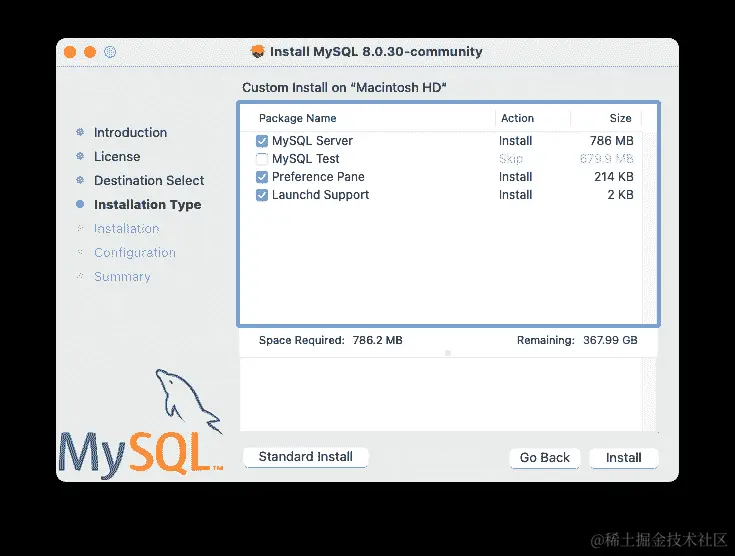Click the Space Required 786.2 MB value

(377, 340)
